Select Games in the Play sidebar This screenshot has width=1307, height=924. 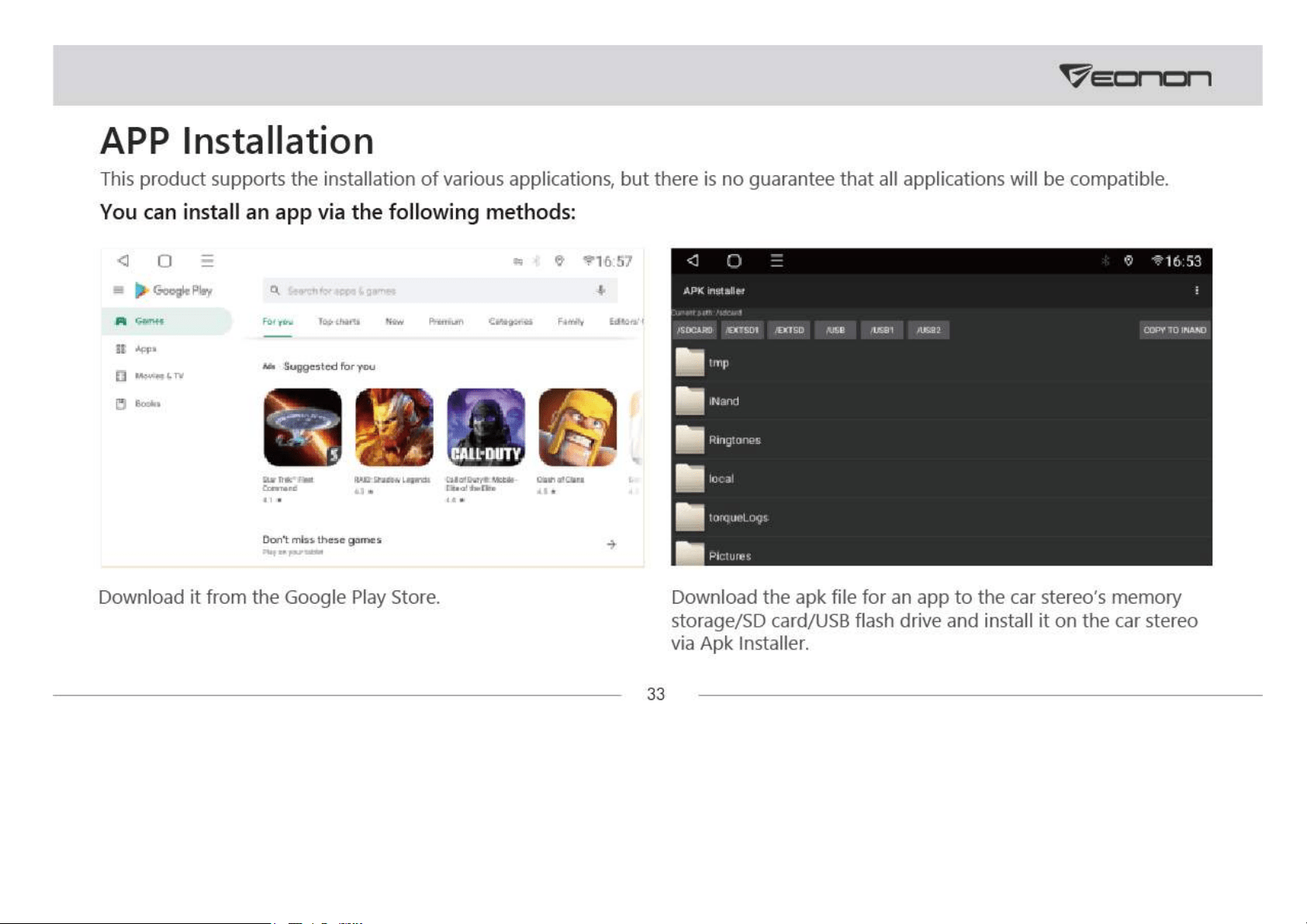[x=166, y=321]
